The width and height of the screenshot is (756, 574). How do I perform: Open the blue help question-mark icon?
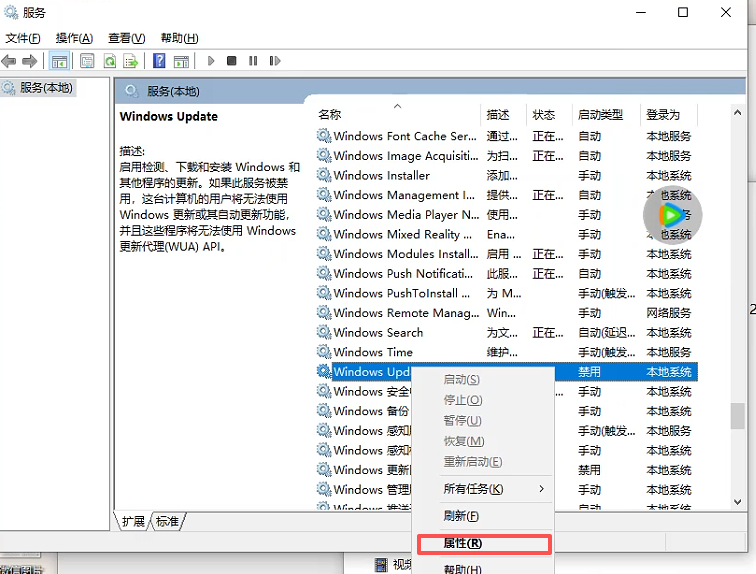159,61
